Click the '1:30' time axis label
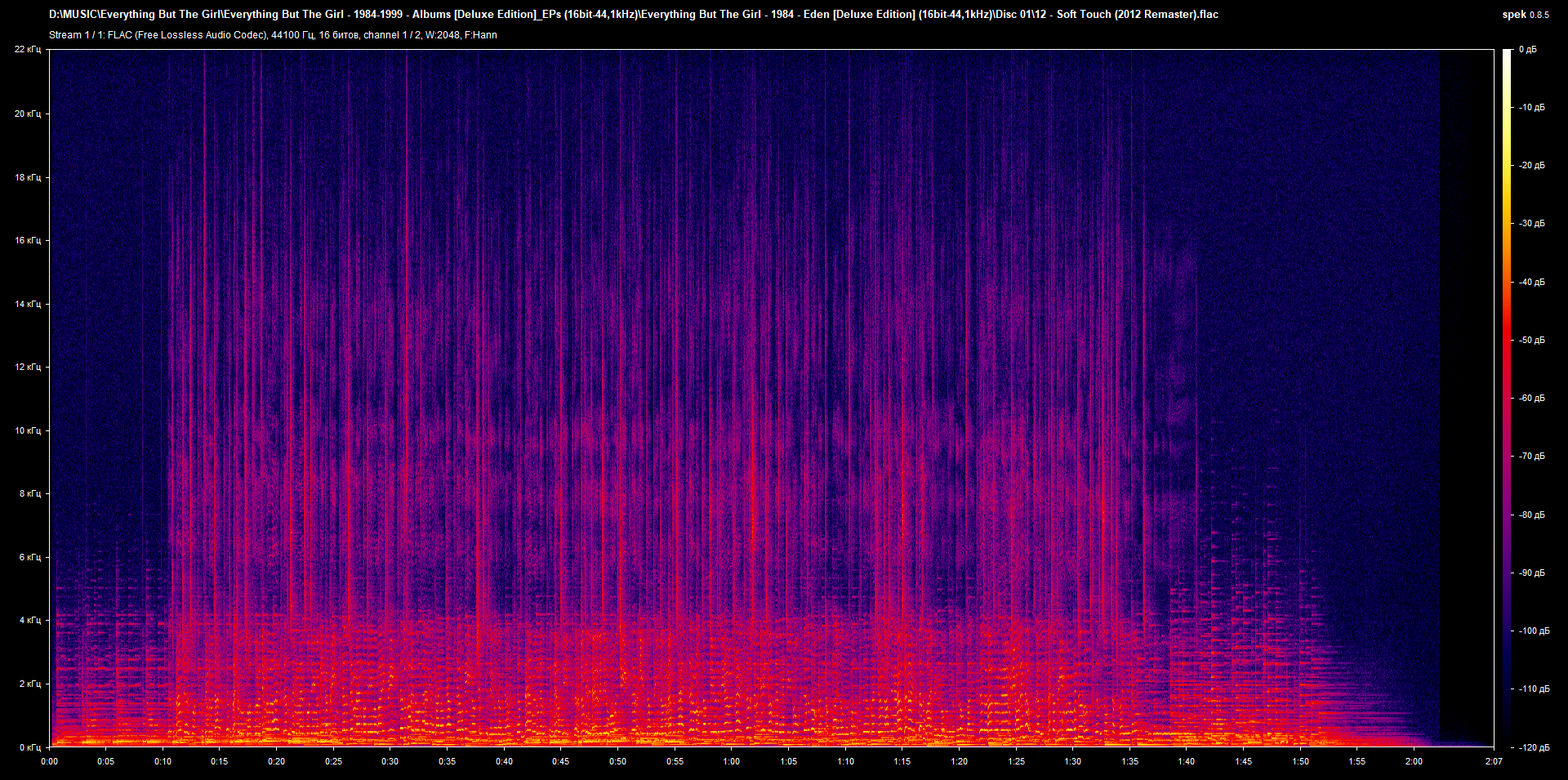1568x780 pixels. pyautogui.click(x=1073, y=761)
